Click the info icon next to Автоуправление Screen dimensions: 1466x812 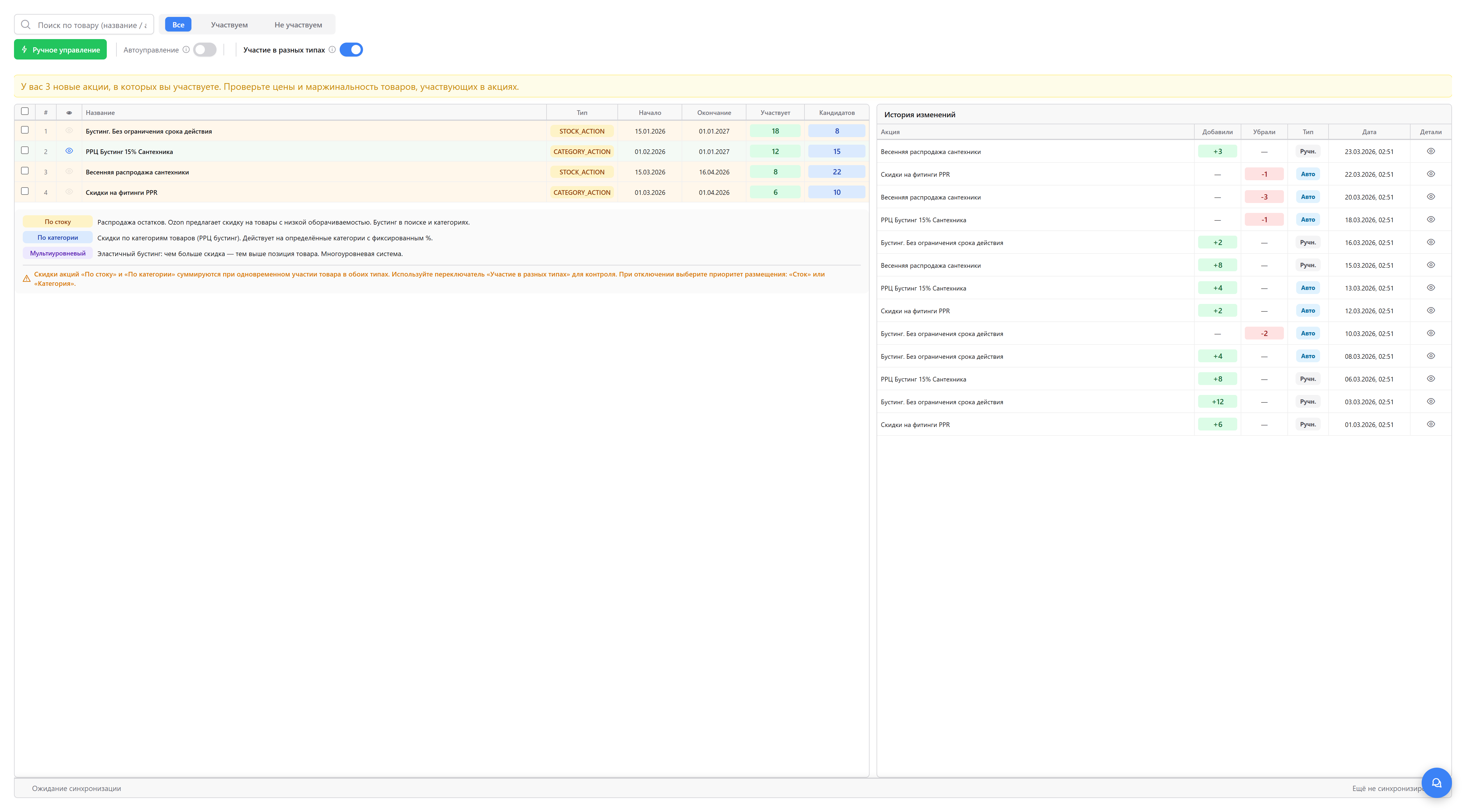tap(186, 50)
